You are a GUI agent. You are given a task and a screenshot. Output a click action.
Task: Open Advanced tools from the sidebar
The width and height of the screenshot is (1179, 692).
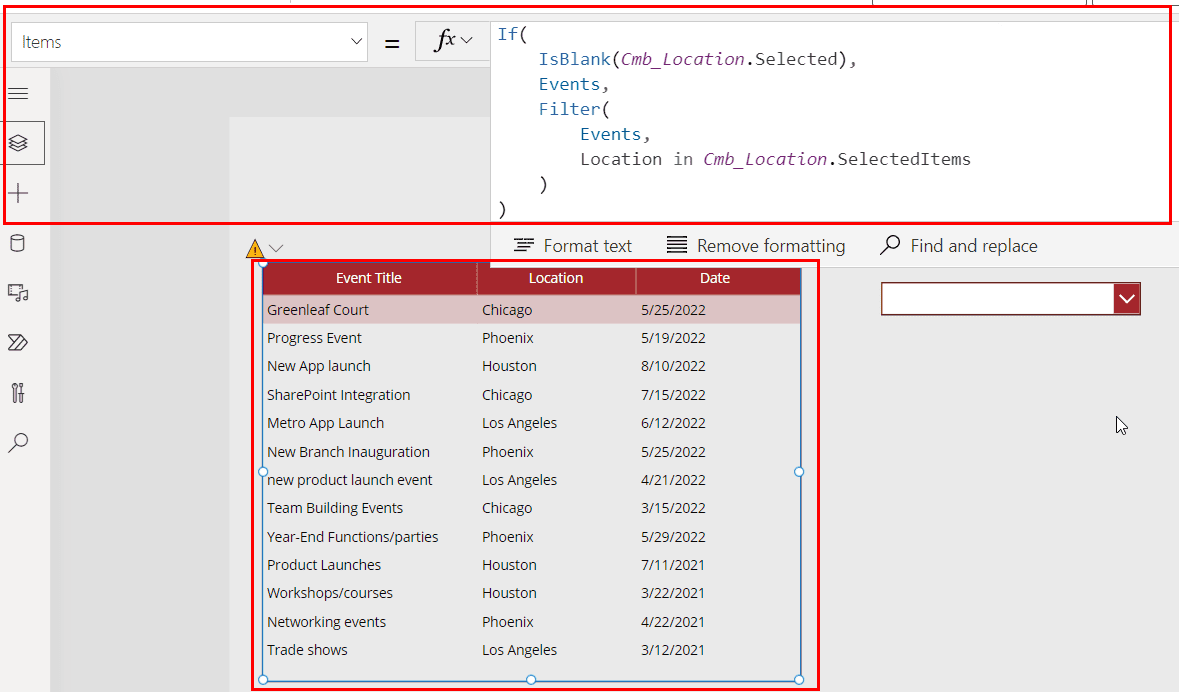point(18,392)
